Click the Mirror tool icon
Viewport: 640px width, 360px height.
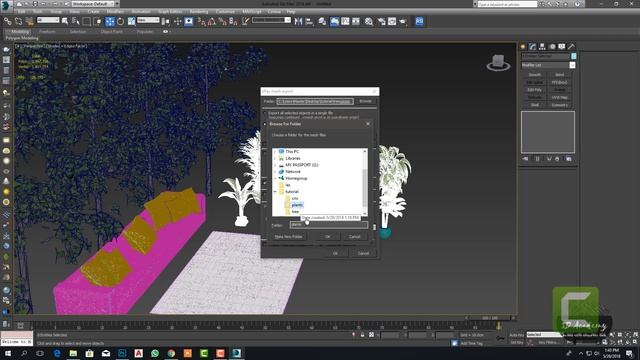[x=298, y=21]
